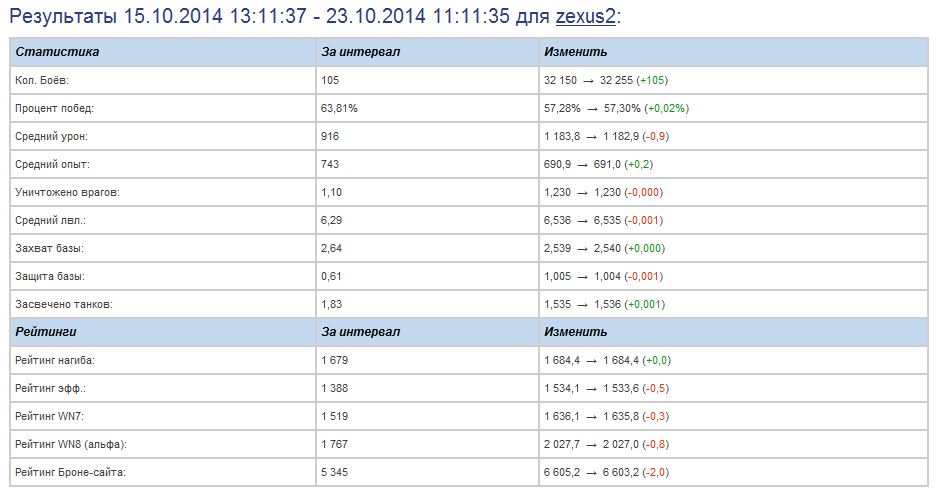This screenshot has width=941, height=495.
Task: Click the change '1 534,1 → 1 533,6 (-0,5)'
Action: pyautogui.click(x=606, y=389)
